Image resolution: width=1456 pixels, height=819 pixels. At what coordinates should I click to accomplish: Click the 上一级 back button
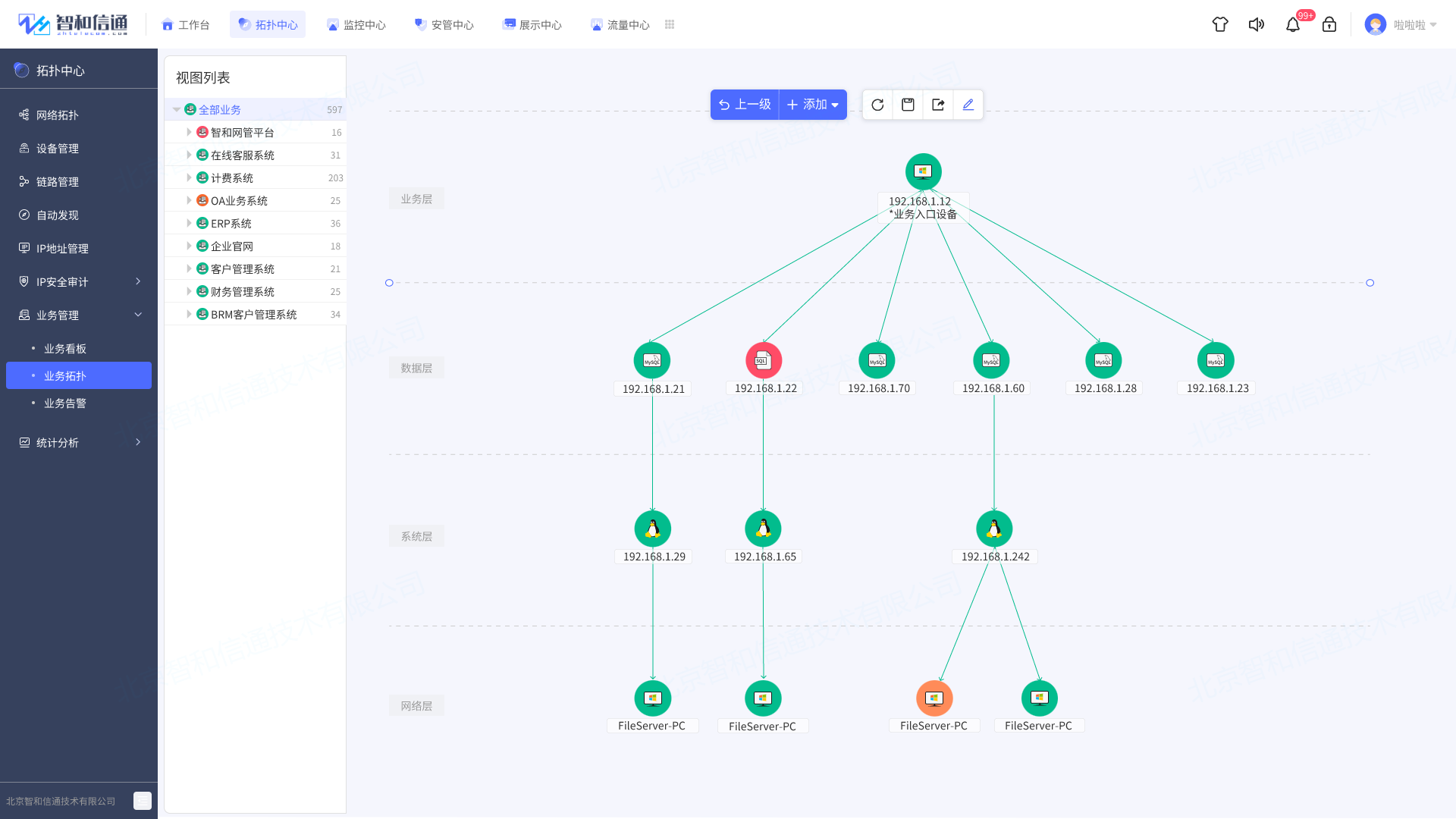click(x=745, y=105)
